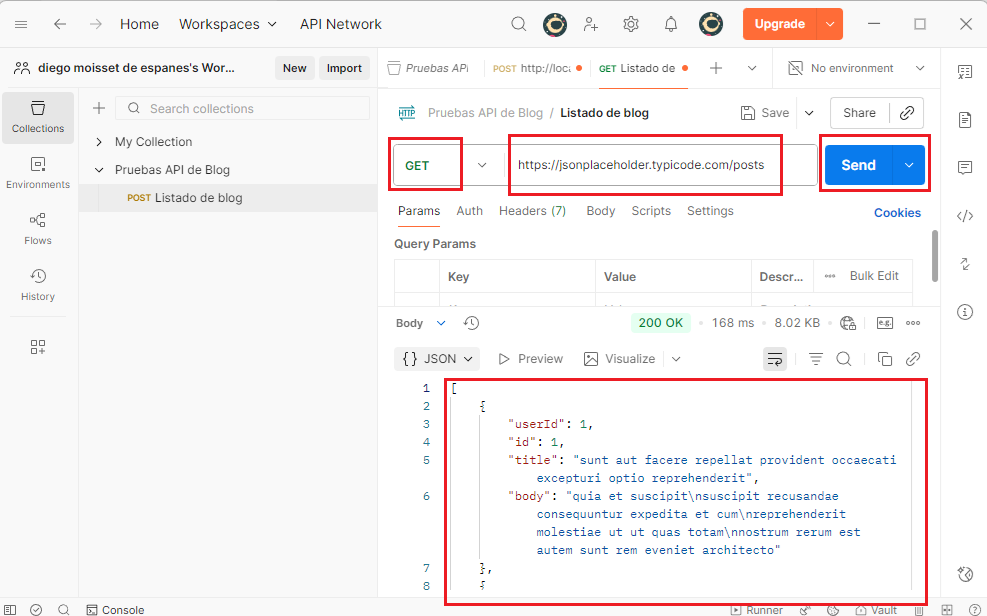The height and width of the screenshot is (616, 987).
Task: Click the Search collections input field
Action: (240, 108)
